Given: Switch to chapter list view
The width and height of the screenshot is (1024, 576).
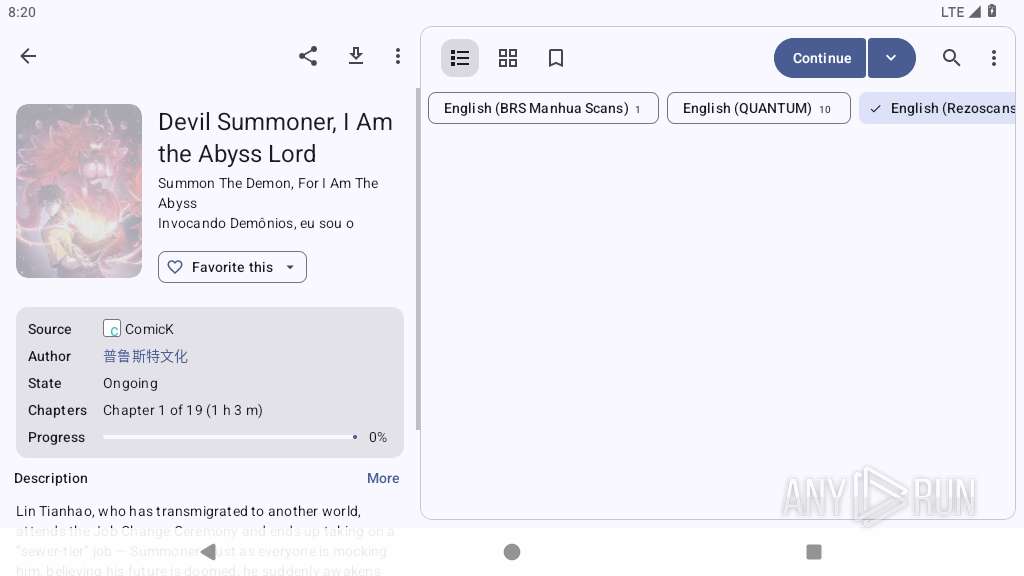Looking at the screenshot, I should point(460,58).
